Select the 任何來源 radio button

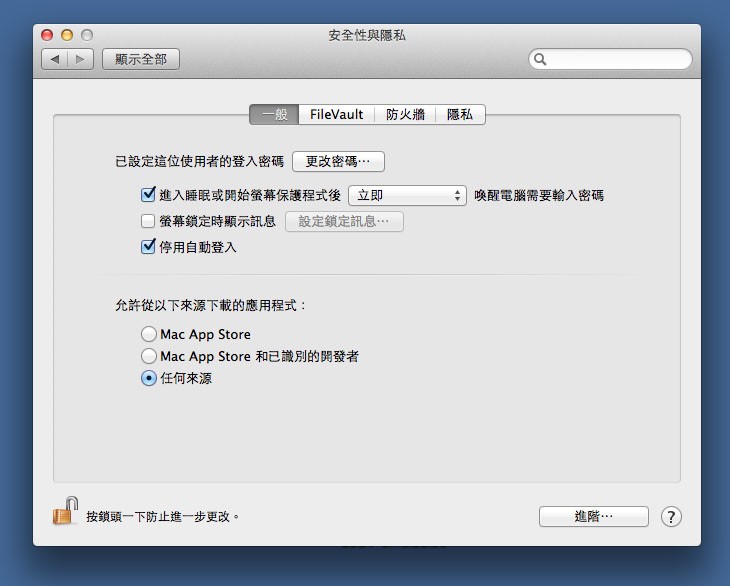(x=149, y=378)
